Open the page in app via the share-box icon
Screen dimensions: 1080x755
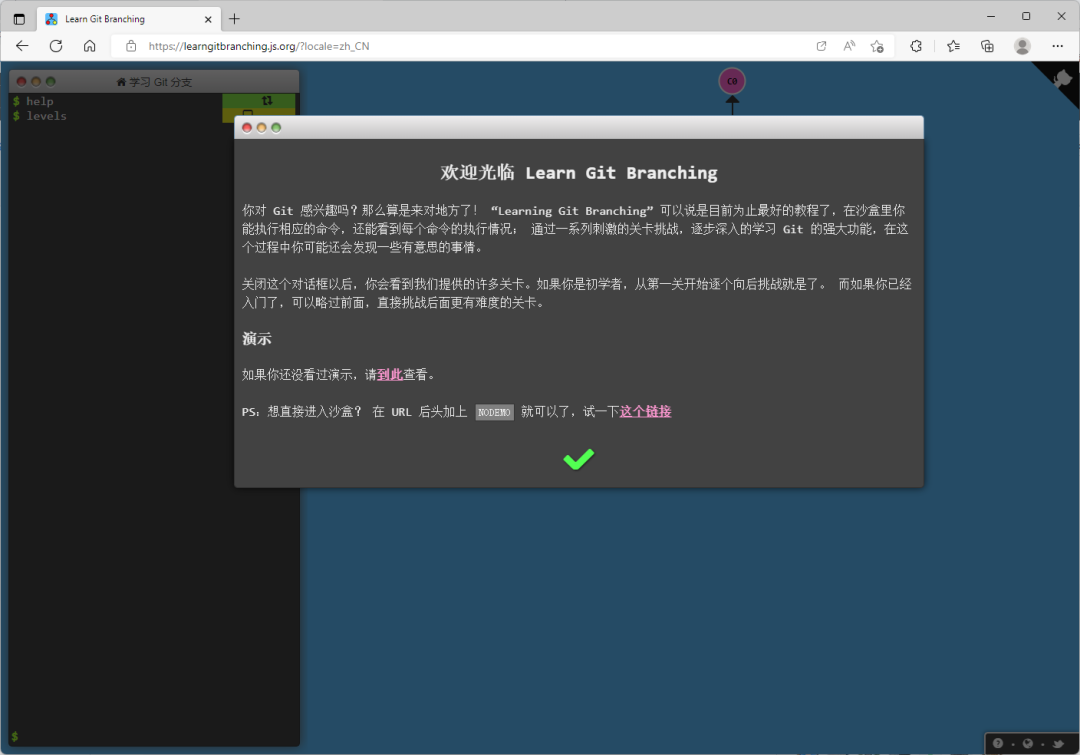pos(821,46)
